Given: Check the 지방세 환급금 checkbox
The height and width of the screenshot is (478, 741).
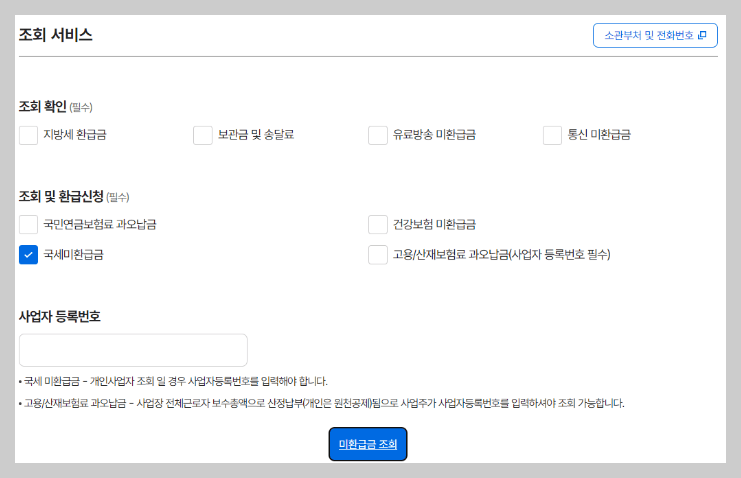Looking at the screenshot, I should [28, 135].
